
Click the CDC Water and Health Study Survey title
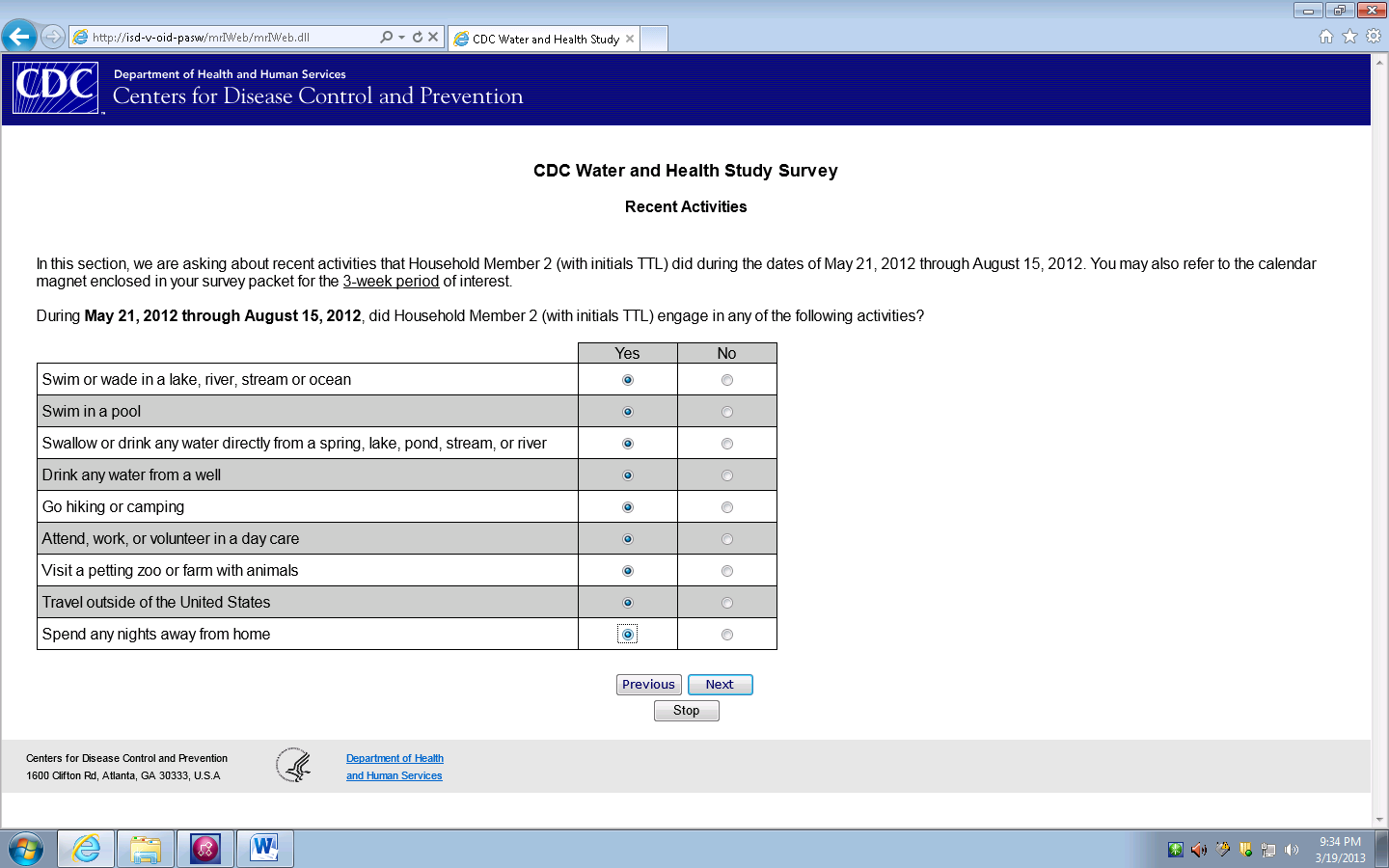pos(686,171)
